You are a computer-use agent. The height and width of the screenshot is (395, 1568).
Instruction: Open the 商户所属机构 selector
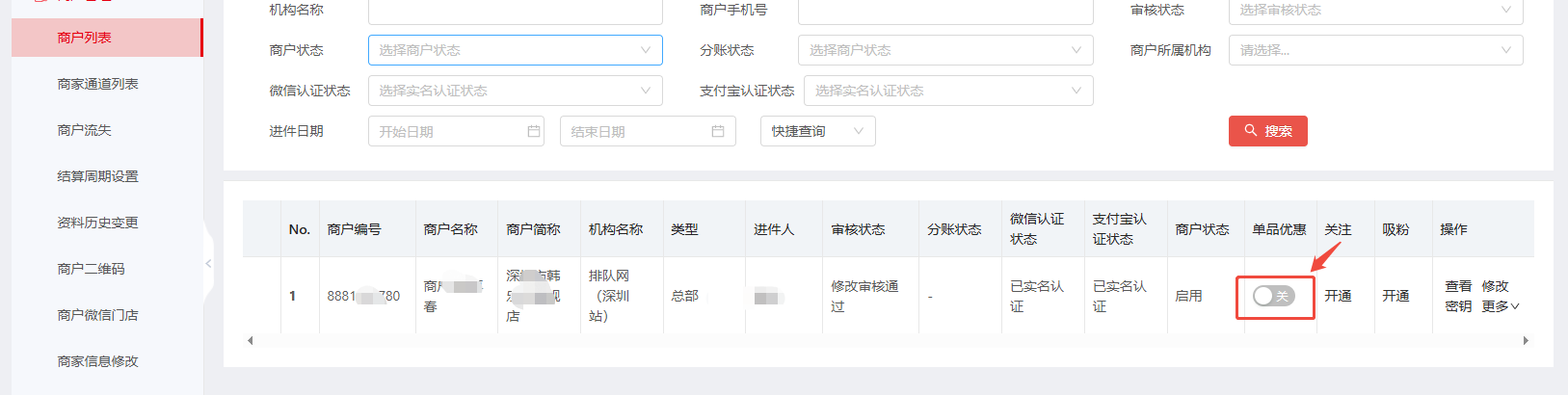(x=1374, y=50)
